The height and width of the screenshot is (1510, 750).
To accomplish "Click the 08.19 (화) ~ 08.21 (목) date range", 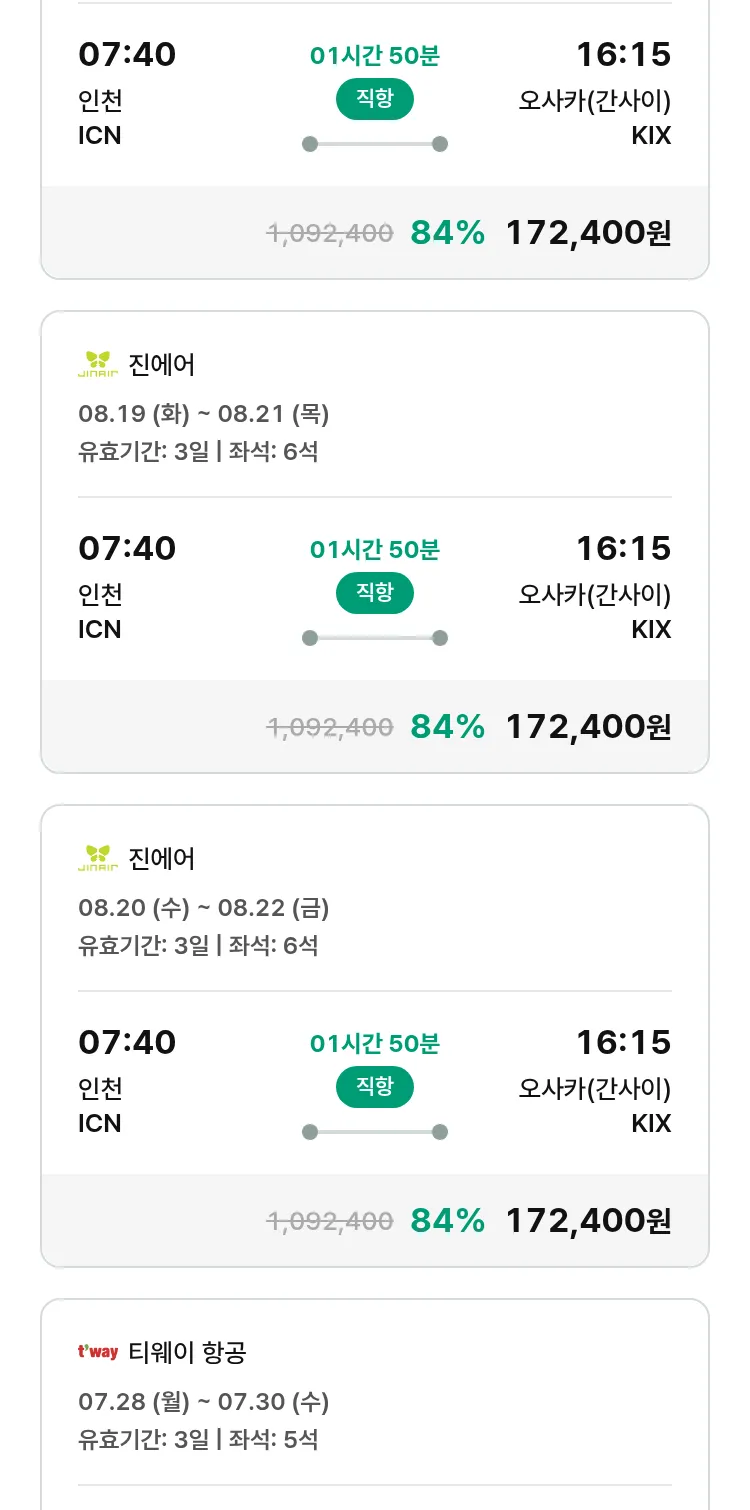I will coord(203,414).
